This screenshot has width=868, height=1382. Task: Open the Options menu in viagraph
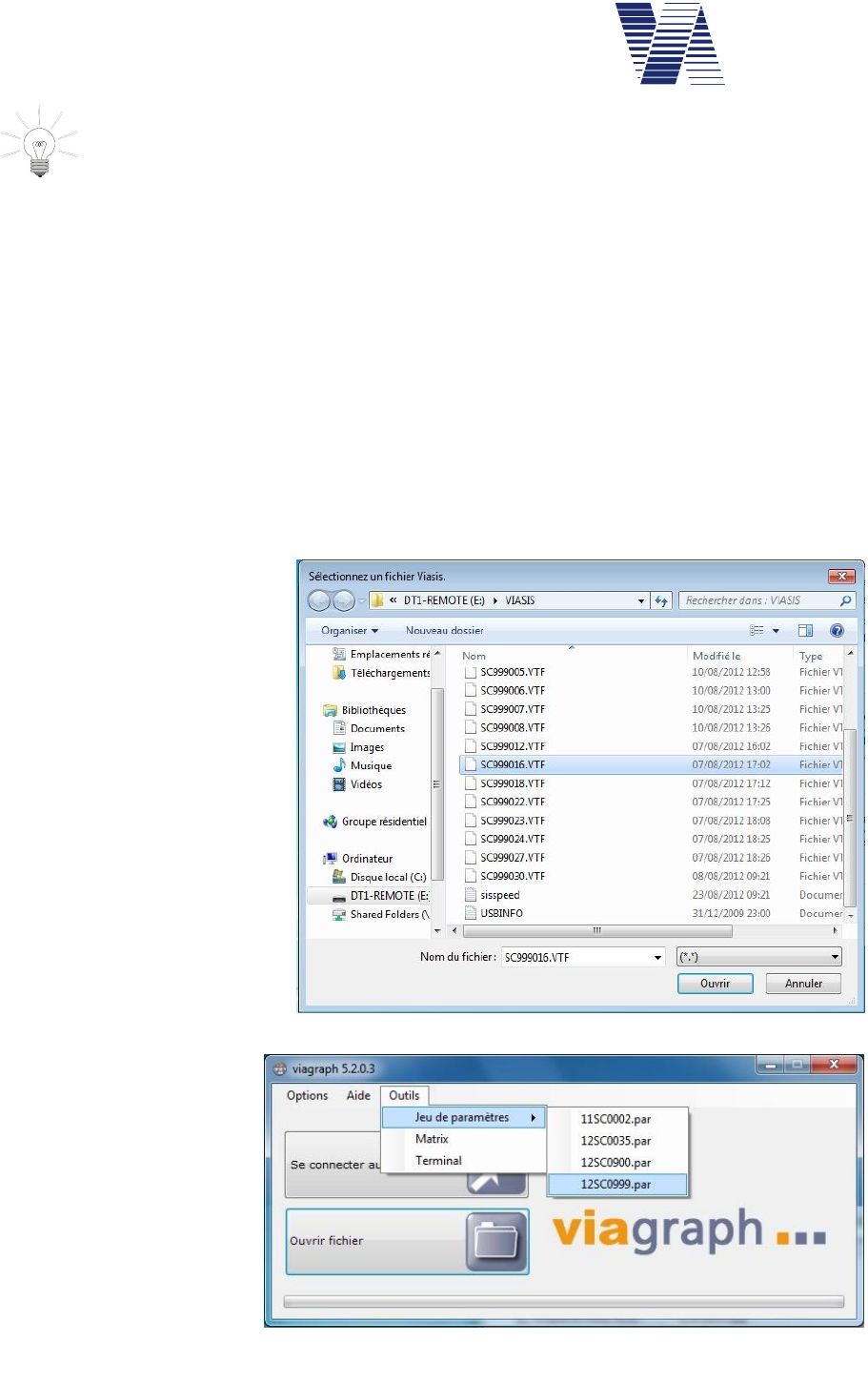point(307,1095)
